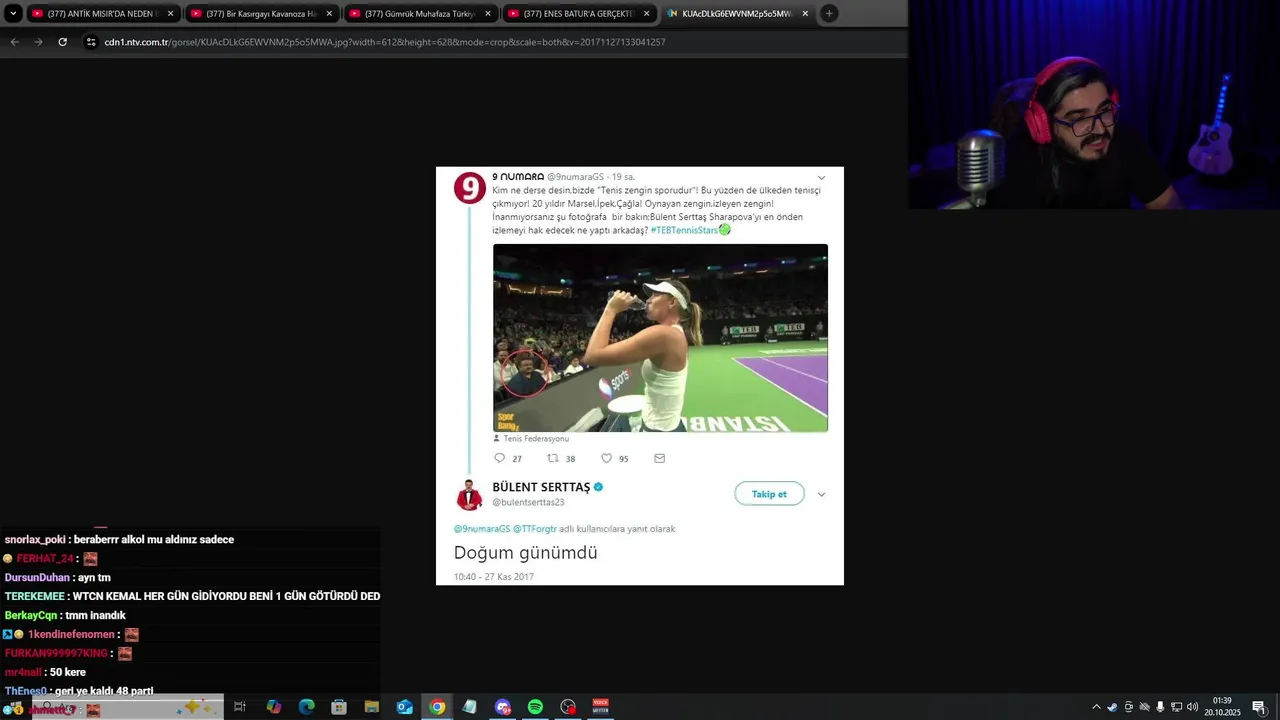
Task: Open File Explorer from the taskbar
Action: point(372,707)
